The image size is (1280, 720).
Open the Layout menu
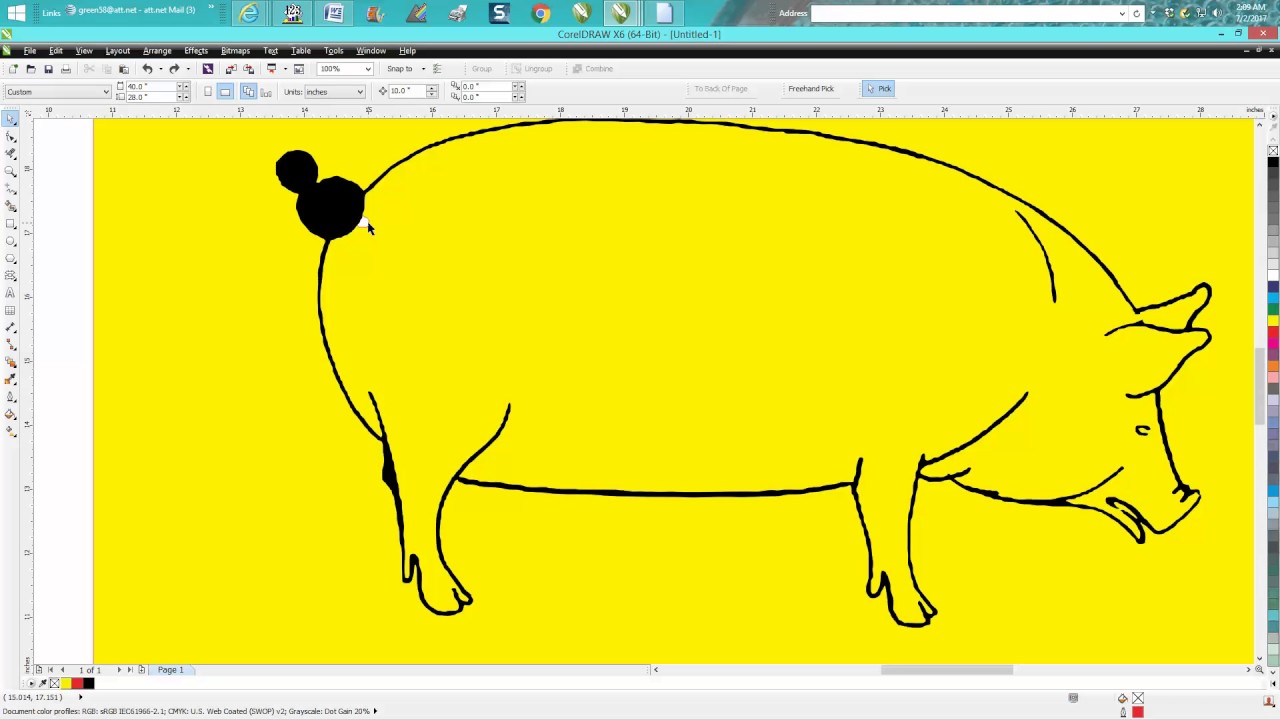coord(117,51)
